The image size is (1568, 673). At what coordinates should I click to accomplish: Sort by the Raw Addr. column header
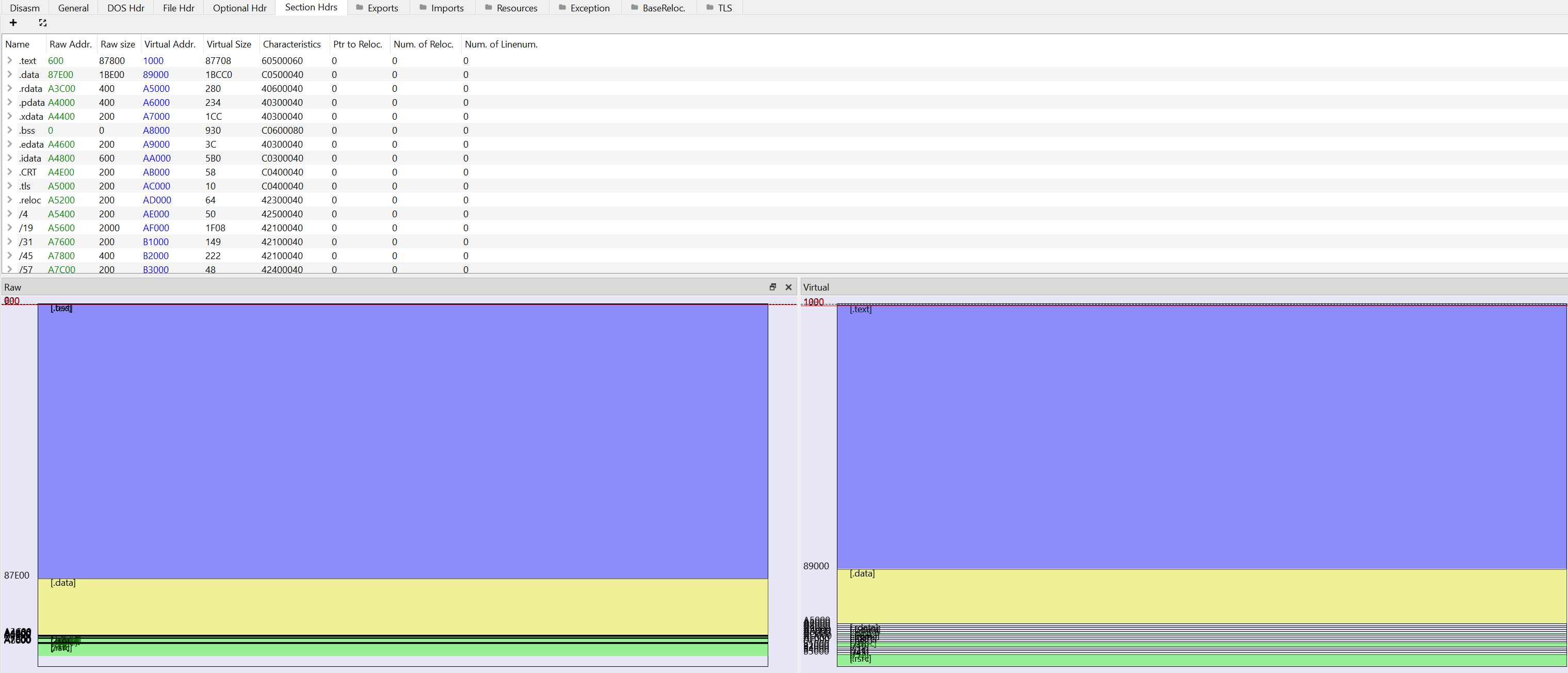(x=71, y=44)
